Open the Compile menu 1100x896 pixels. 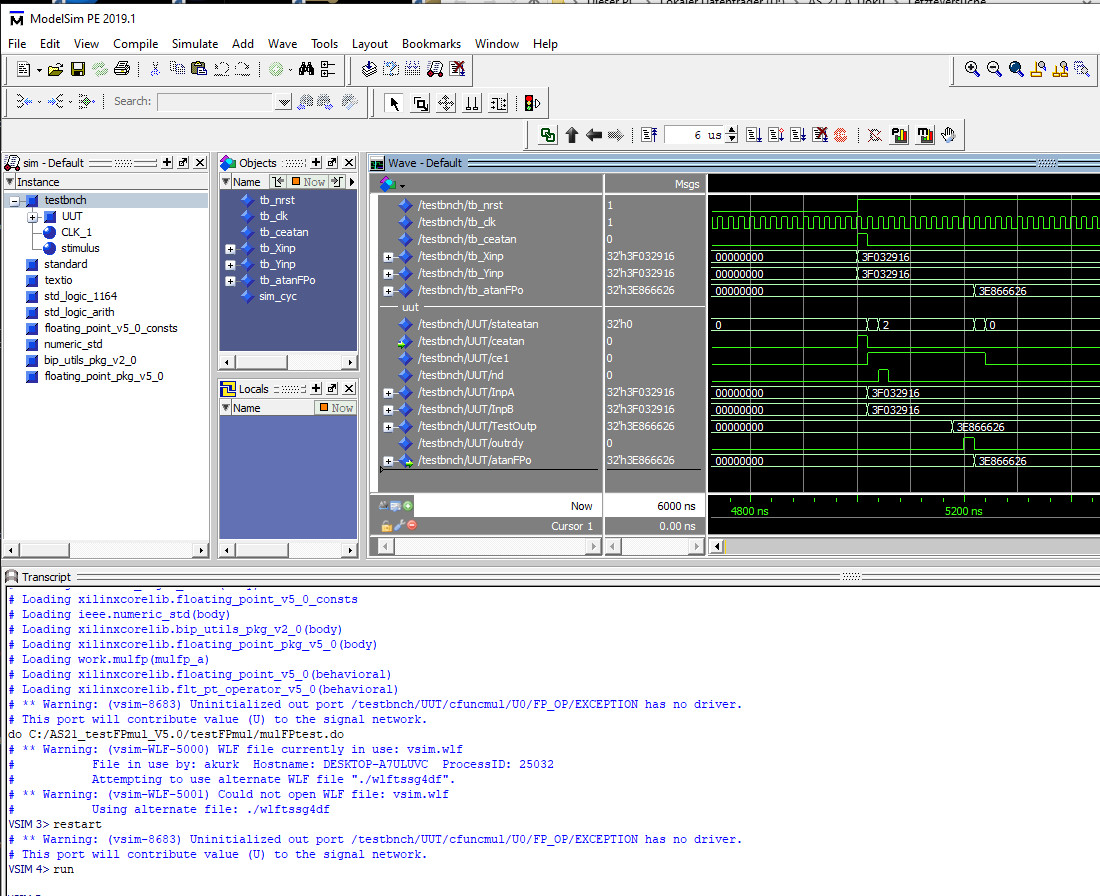[135, 44]
